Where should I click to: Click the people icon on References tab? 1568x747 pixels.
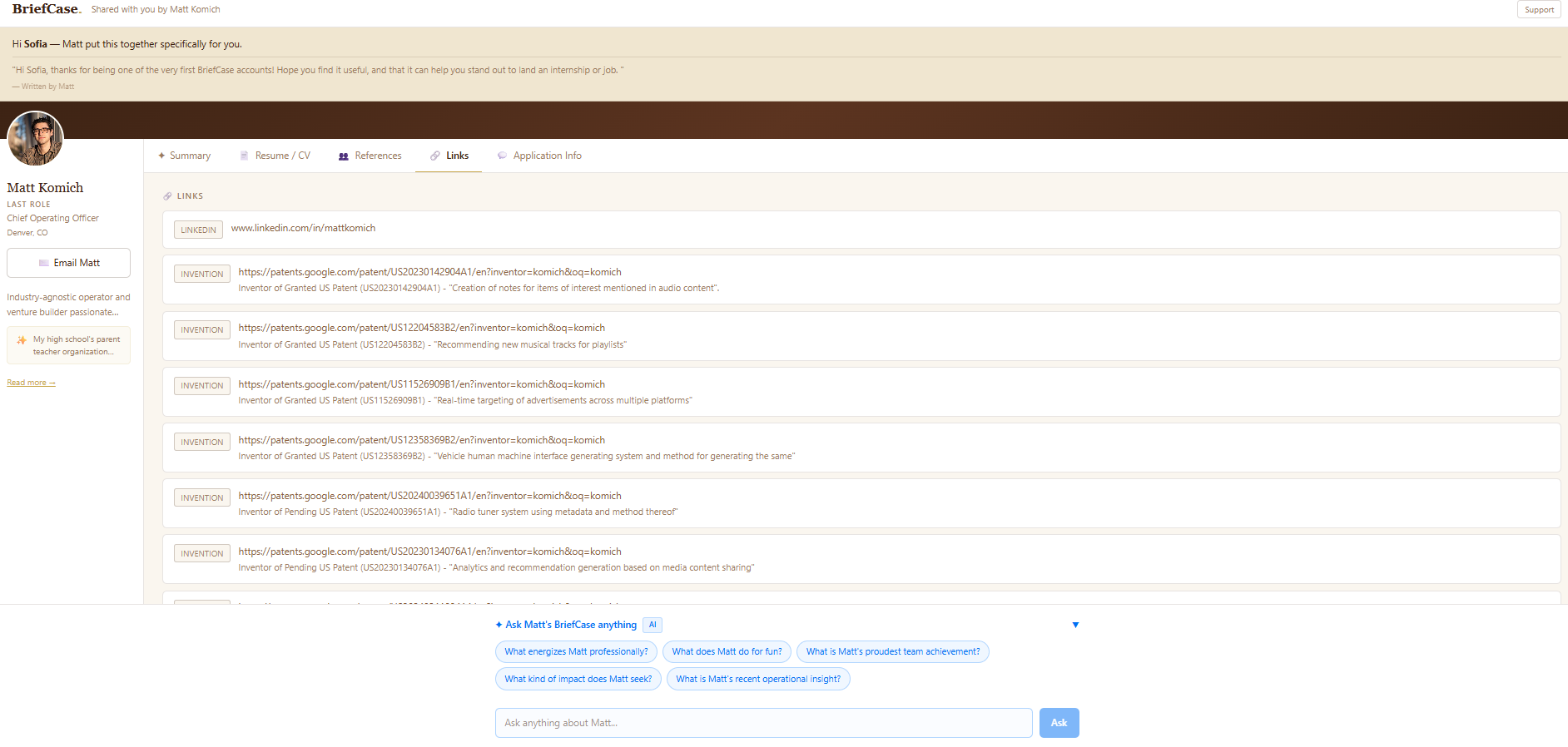[x=344, y=156]
